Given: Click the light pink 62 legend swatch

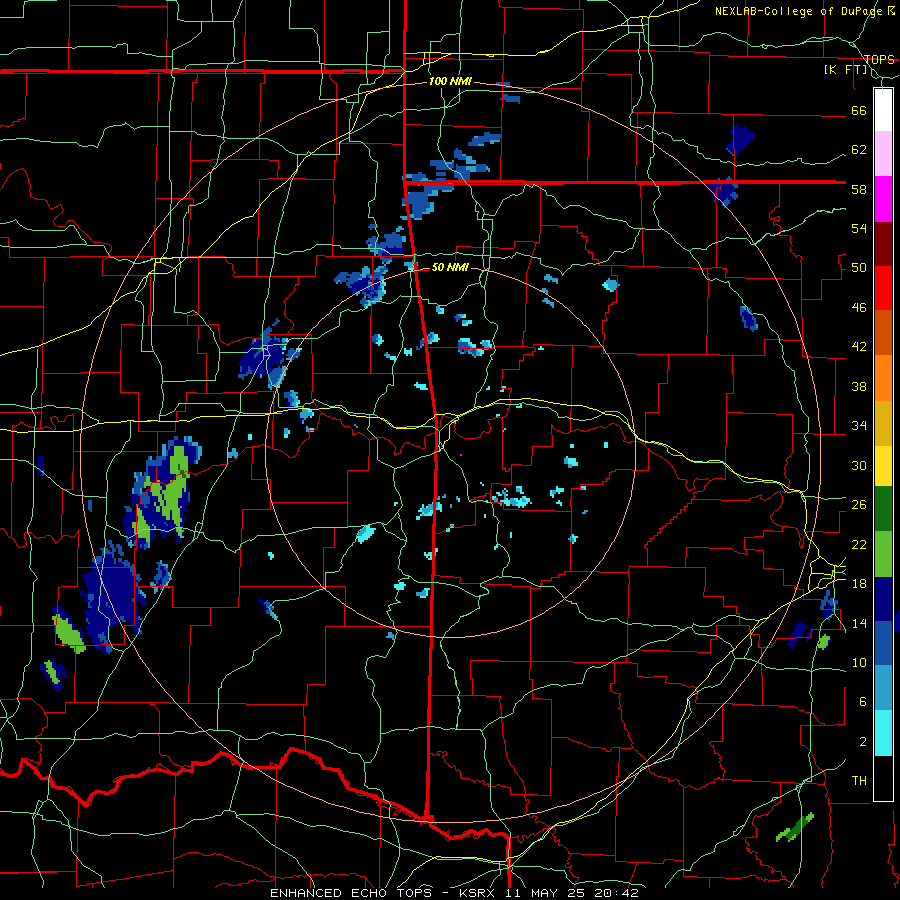Looking at the screenshot, I should [x=883, y=154].
